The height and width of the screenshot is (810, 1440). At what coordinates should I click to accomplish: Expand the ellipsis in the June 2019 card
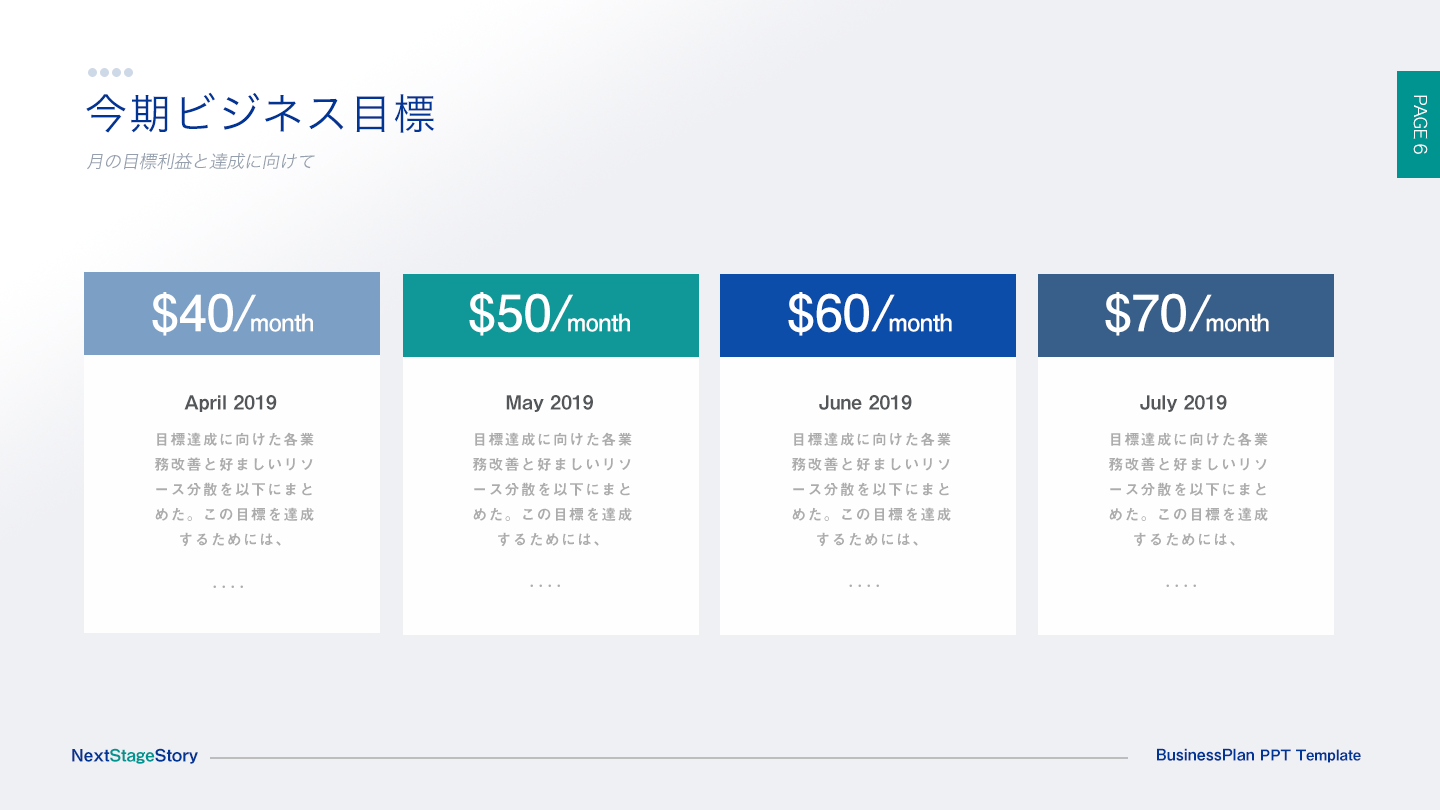tap(865, 586)
